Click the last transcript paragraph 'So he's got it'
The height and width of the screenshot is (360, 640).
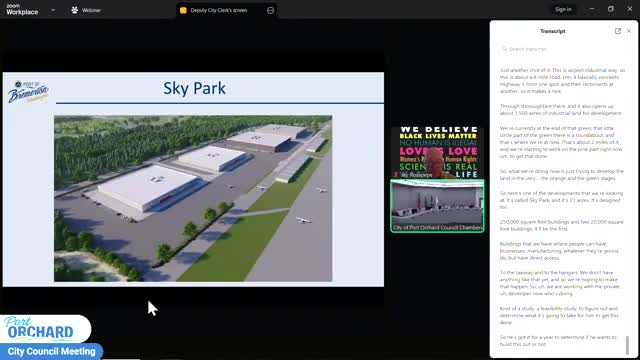pos(558,340)
